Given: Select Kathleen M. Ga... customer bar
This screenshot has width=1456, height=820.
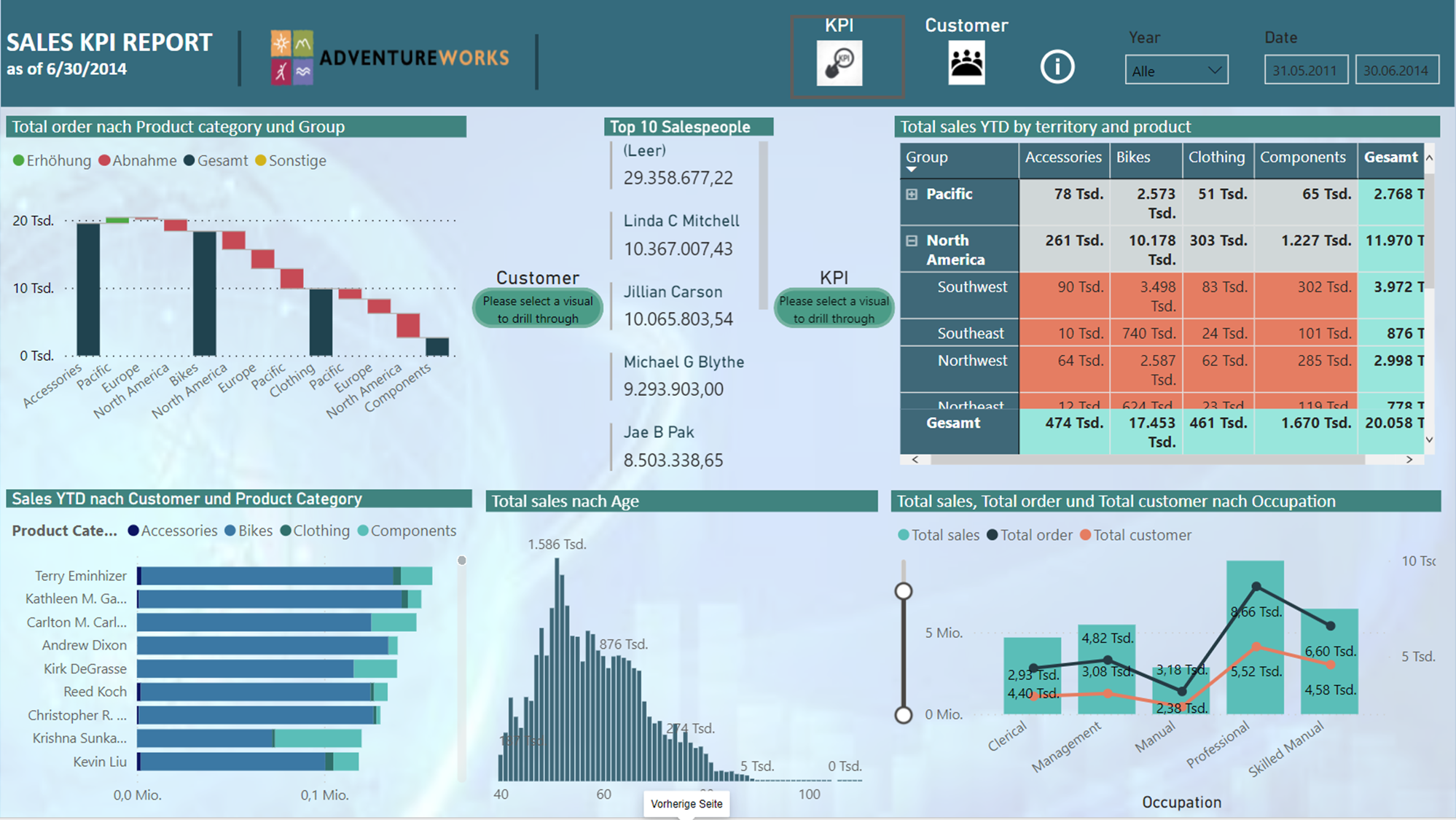Looking at the screenshot, I should pyautogui.click(x=279, y=599).
